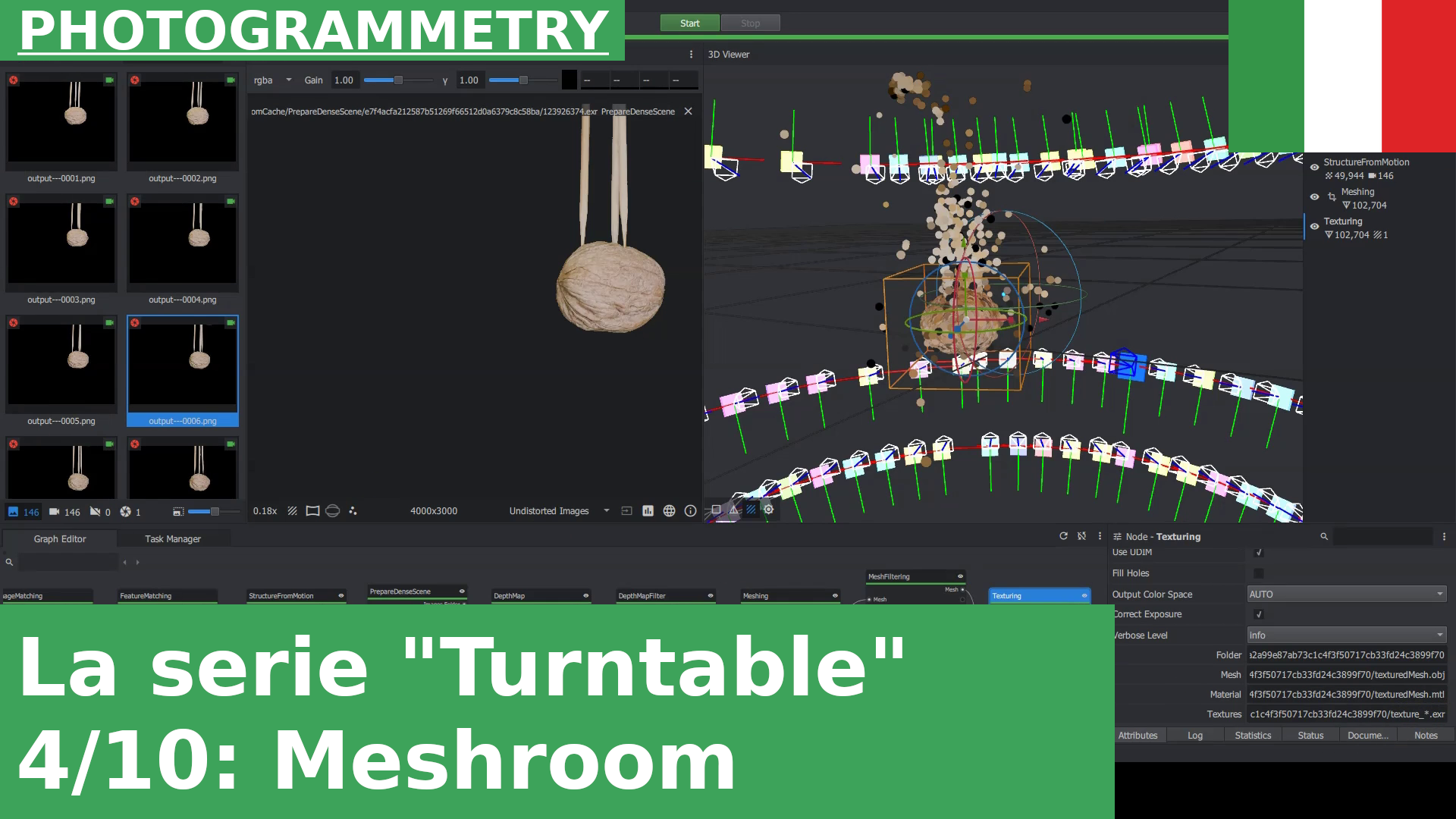Screen dimensions: 1456x819
Task: Switch to the Graph Editor tab
Action: click(x=60, y=539)
